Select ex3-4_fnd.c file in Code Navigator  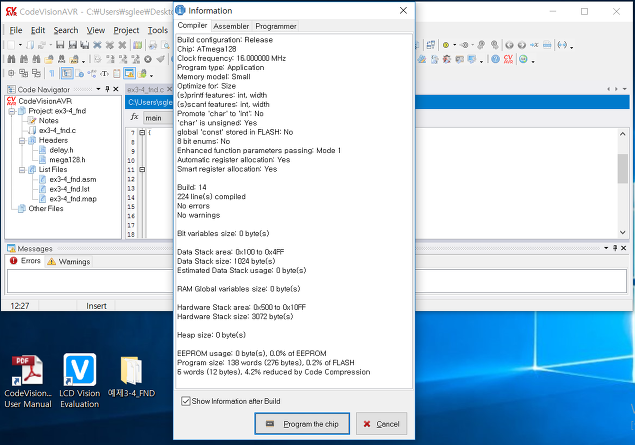coord(57,130)
